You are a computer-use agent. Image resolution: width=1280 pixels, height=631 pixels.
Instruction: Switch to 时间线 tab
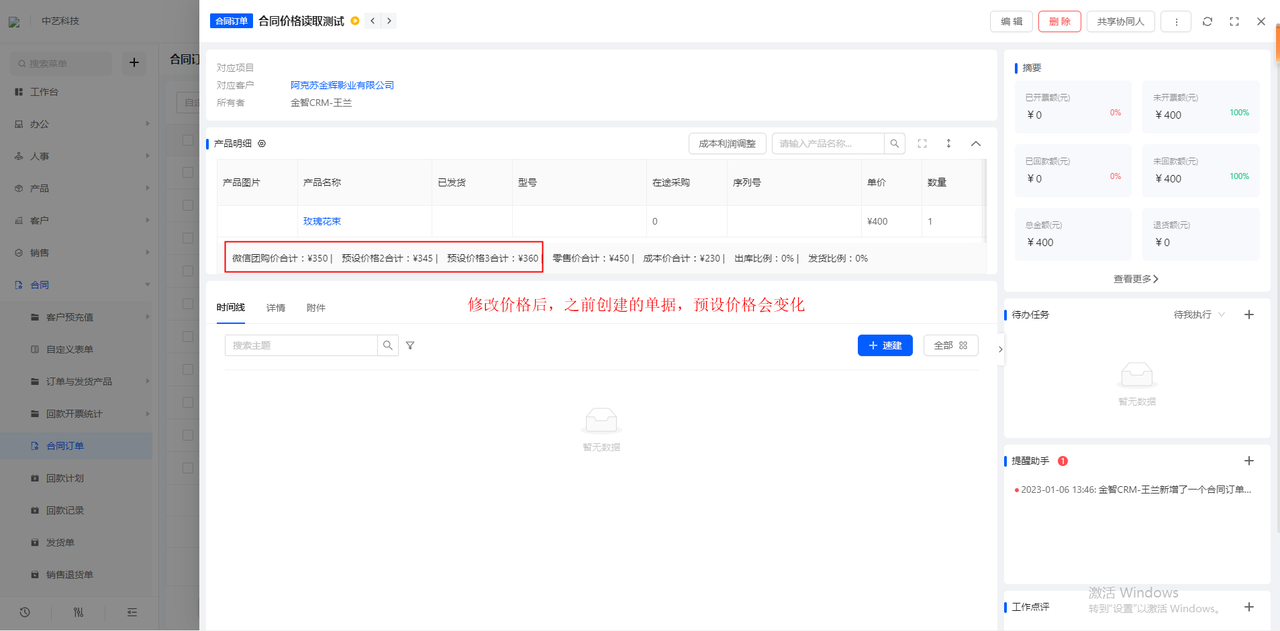pyautogui.click(x=230, y=308)
